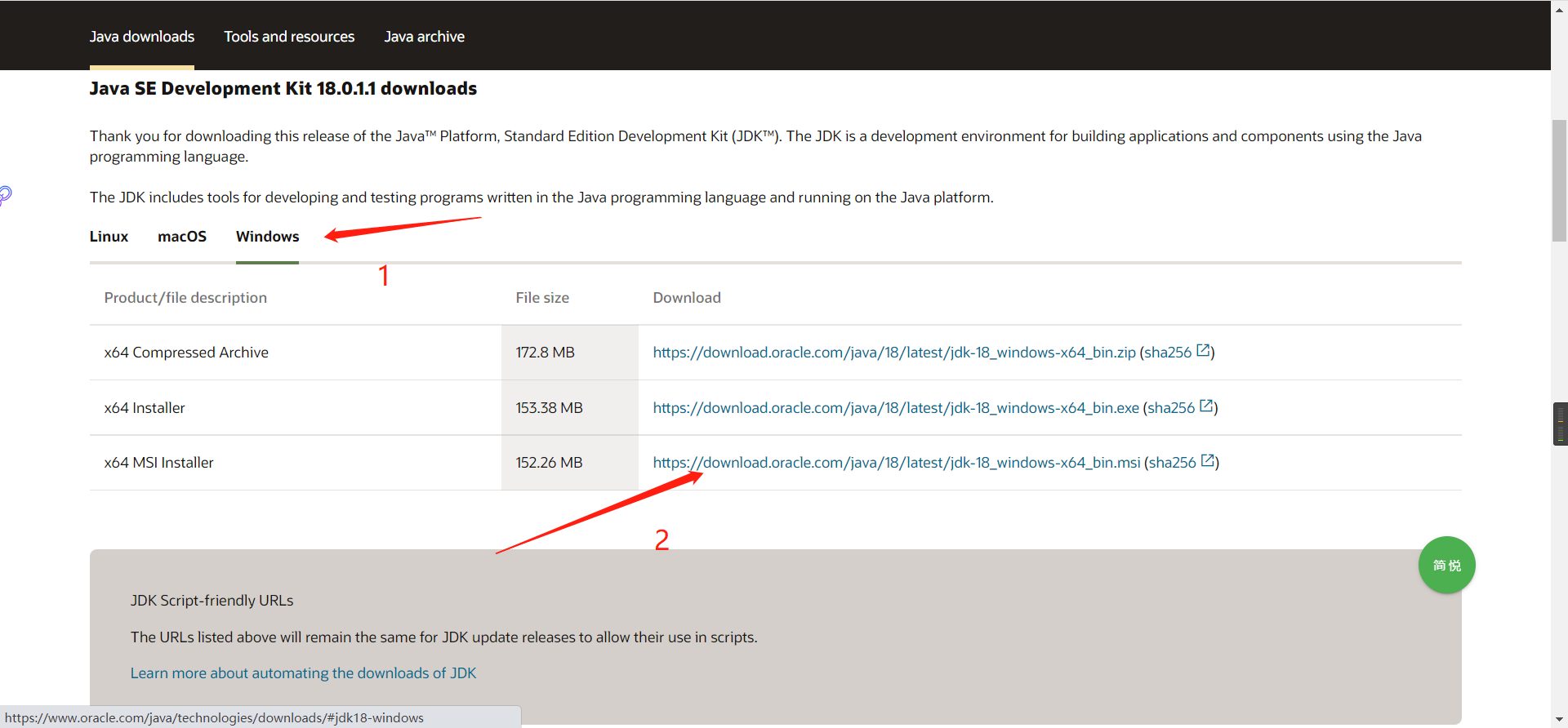This screenshot has height=728, width=1568.
Task: Open sha256 link for msi installer
Action: (x=1173, y=463)
